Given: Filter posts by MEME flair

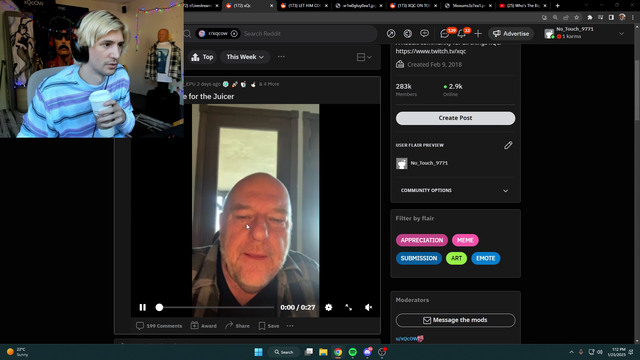Looking at the screenshot, I should [465, 240].
